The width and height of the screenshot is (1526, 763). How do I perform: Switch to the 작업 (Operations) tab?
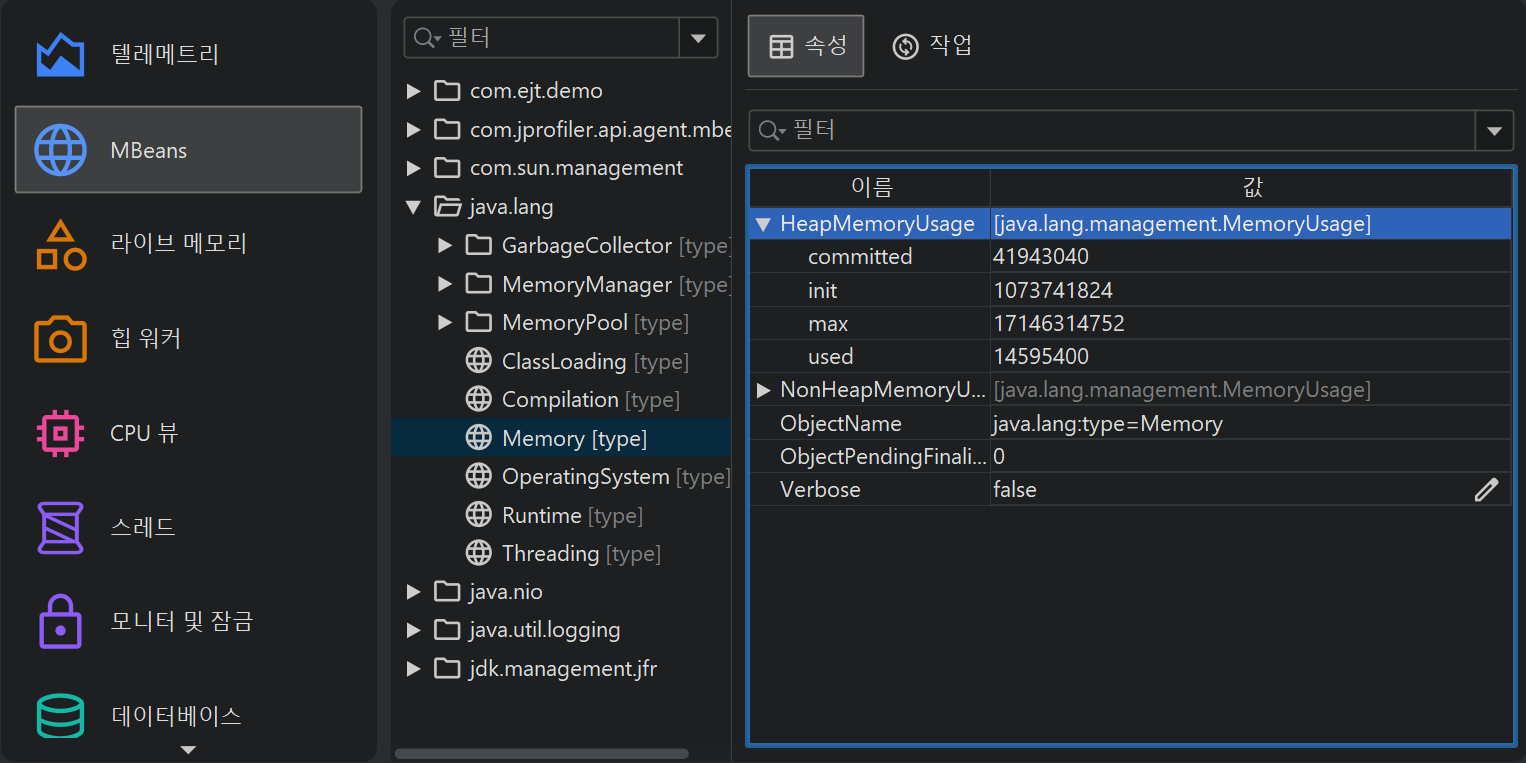coord(932,46)
